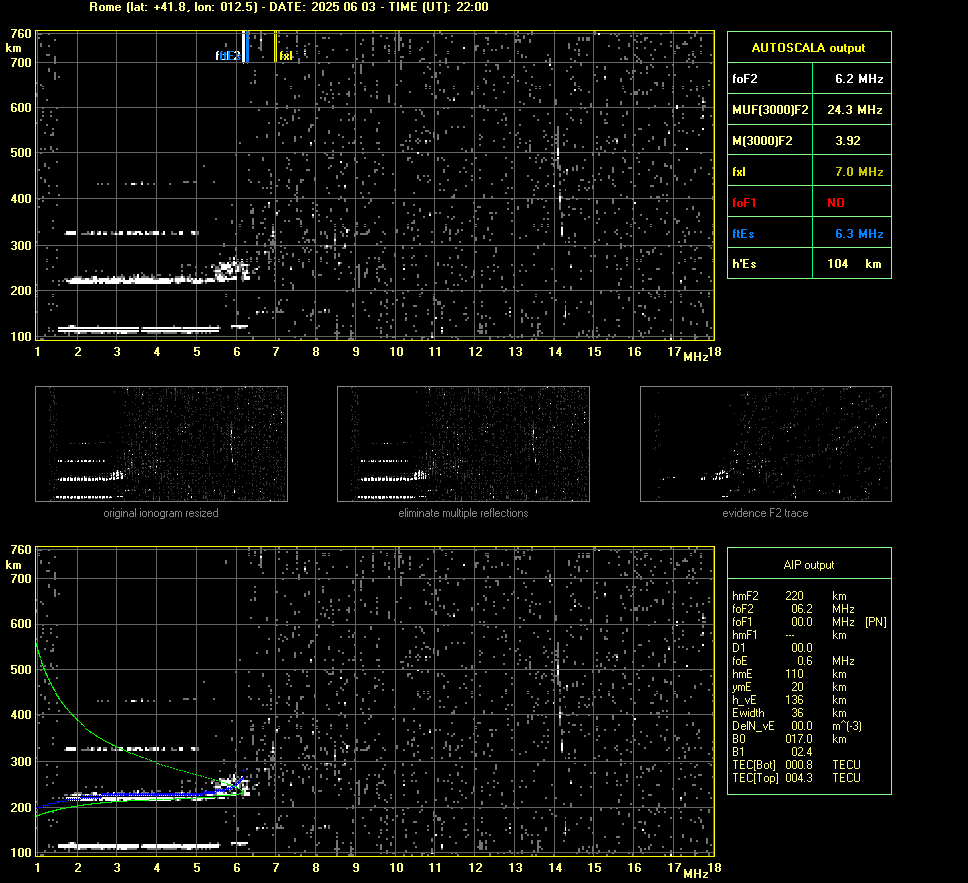Click the 'AUTOSCALA output' table title
The height and width of the screenshot is (883, 968).
[808, 48]
